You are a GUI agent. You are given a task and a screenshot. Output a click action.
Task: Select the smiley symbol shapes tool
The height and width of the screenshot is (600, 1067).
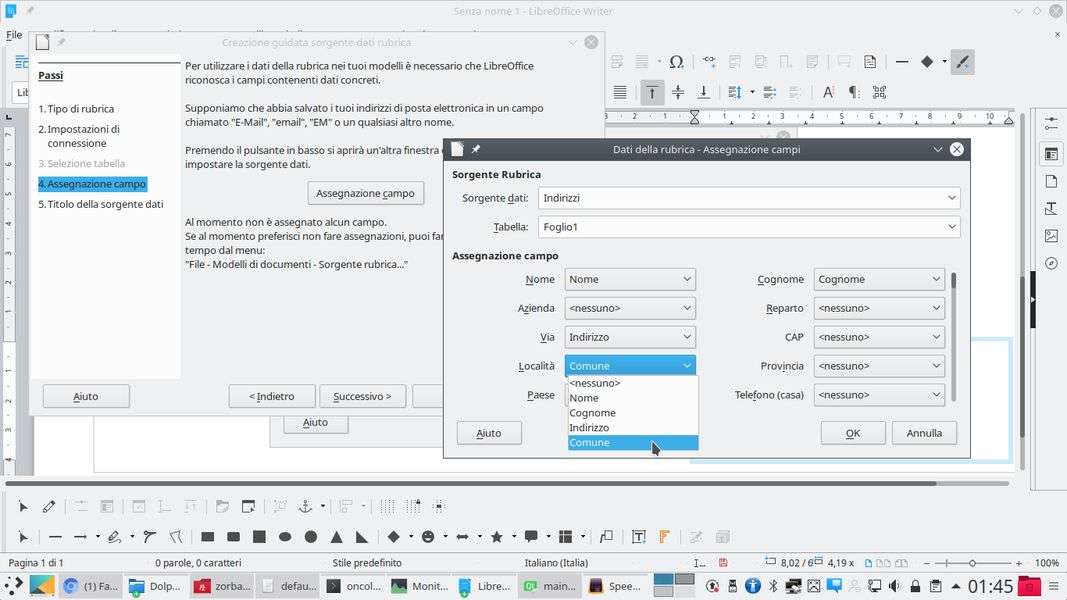428,537
